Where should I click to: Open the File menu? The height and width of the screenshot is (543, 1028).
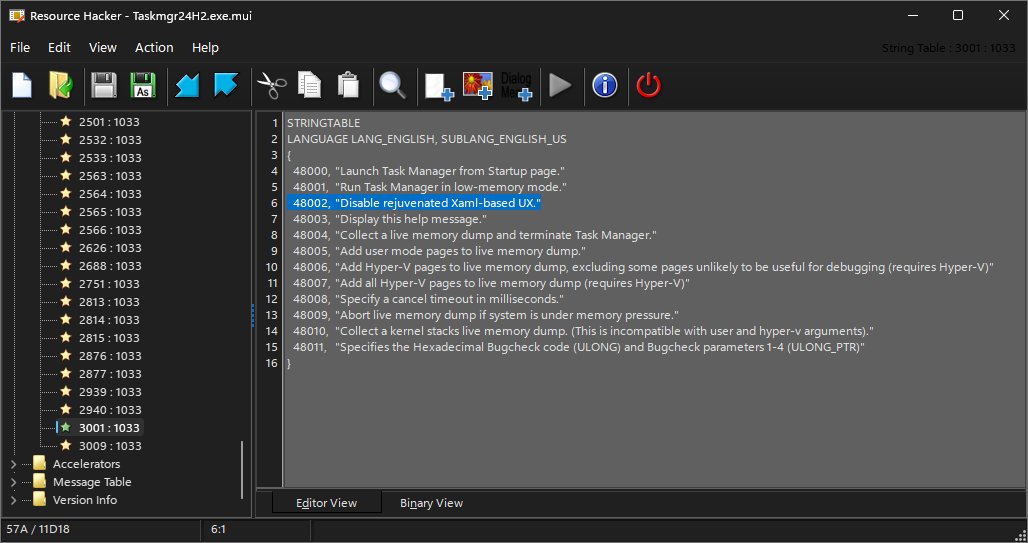point(20,47)
